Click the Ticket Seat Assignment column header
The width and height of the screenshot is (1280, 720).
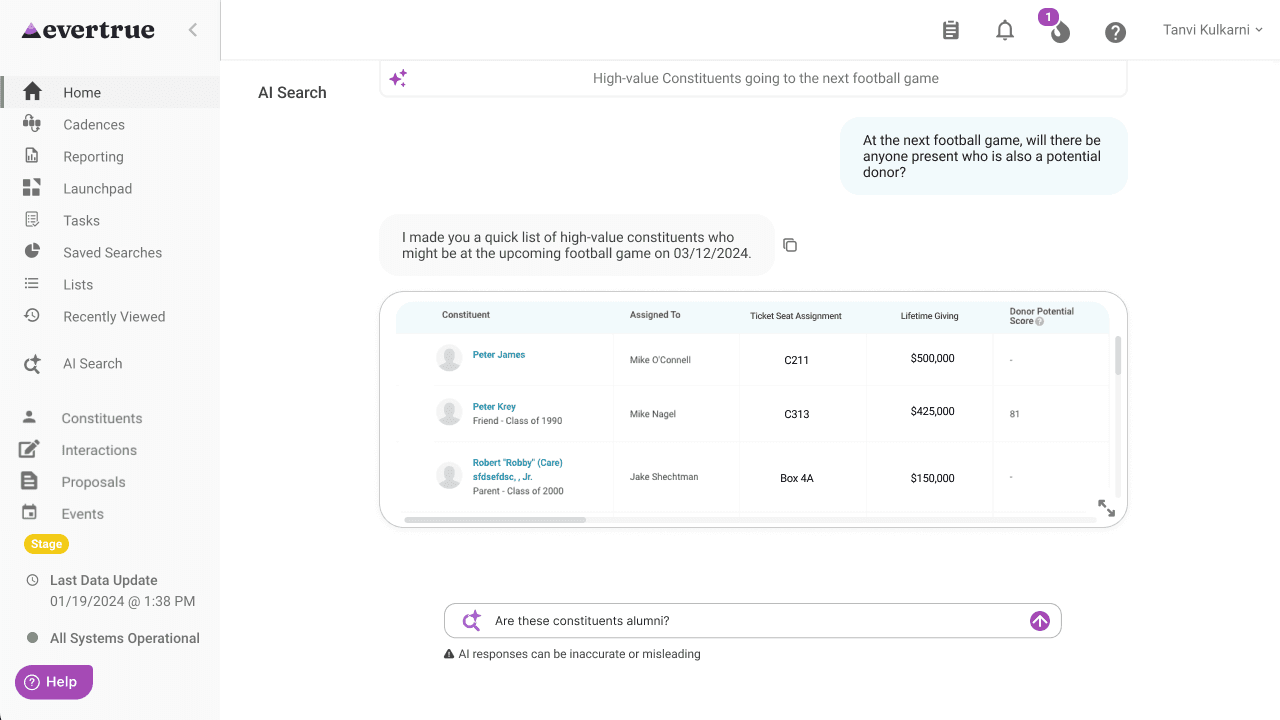pos(796,316)
